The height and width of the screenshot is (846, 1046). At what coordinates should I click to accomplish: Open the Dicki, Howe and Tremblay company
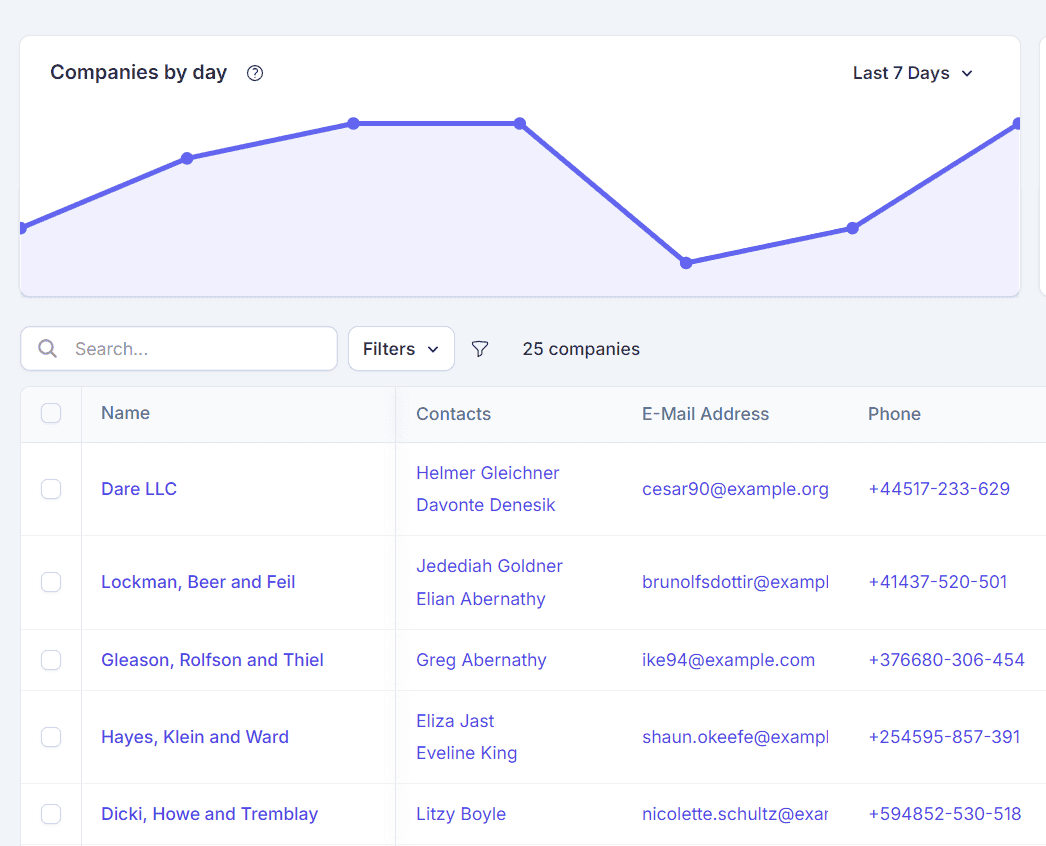click(209, 814)
